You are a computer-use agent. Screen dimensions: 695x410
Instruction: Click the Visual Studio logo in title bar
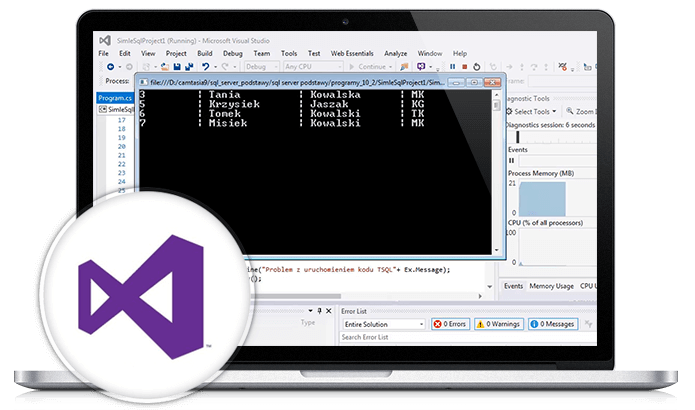pos(104,37)
